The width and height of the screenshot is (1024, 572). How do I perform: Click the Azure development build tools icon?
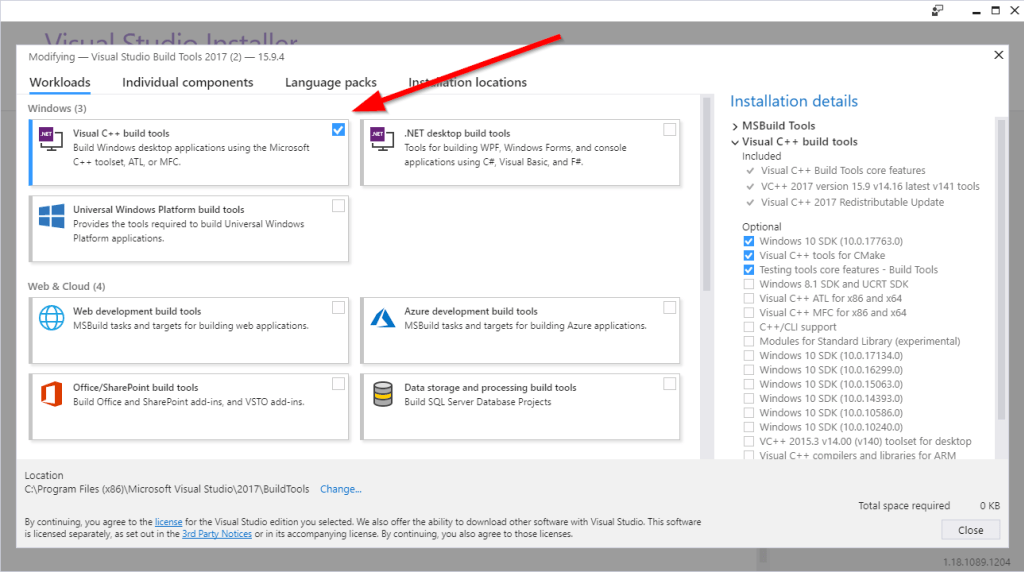(383, 318)
